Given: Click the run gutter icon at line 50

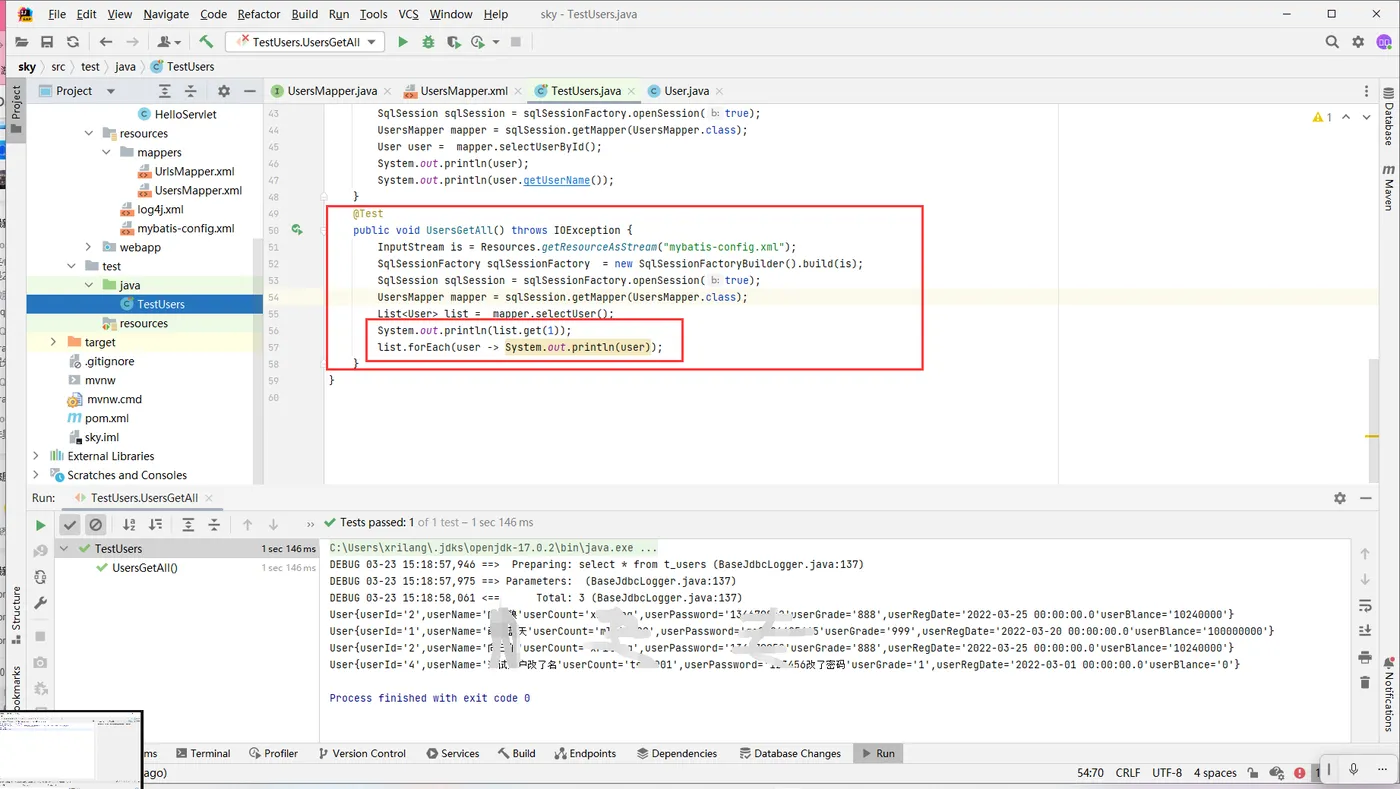Looking at the screenshot, I should click(x=297, y=230).
